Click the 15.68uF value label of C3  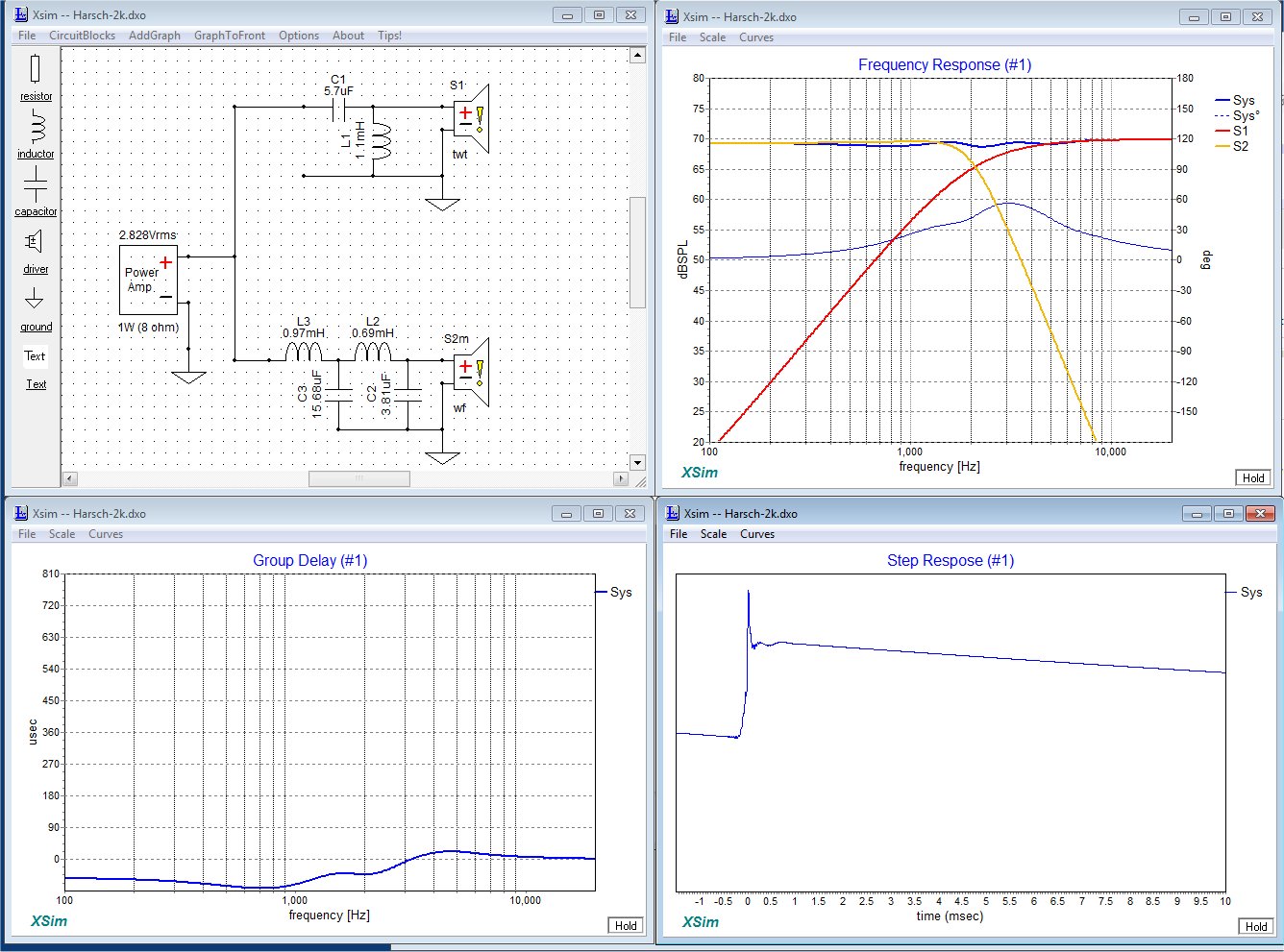tap(317, 394)
